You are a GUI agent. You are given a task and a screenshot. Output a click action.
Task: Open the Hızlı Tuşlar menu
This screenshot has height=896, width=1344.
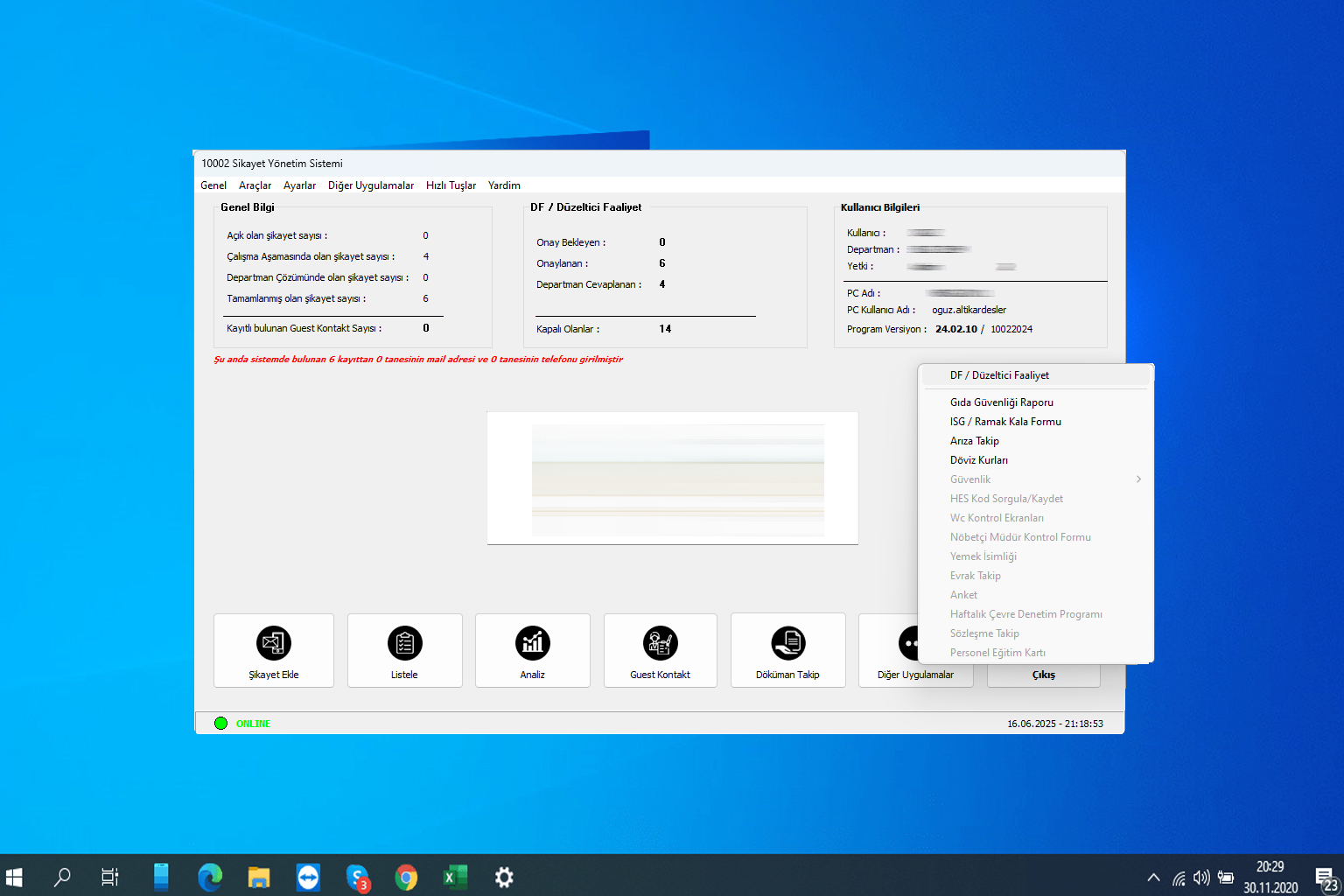(451, 185)
